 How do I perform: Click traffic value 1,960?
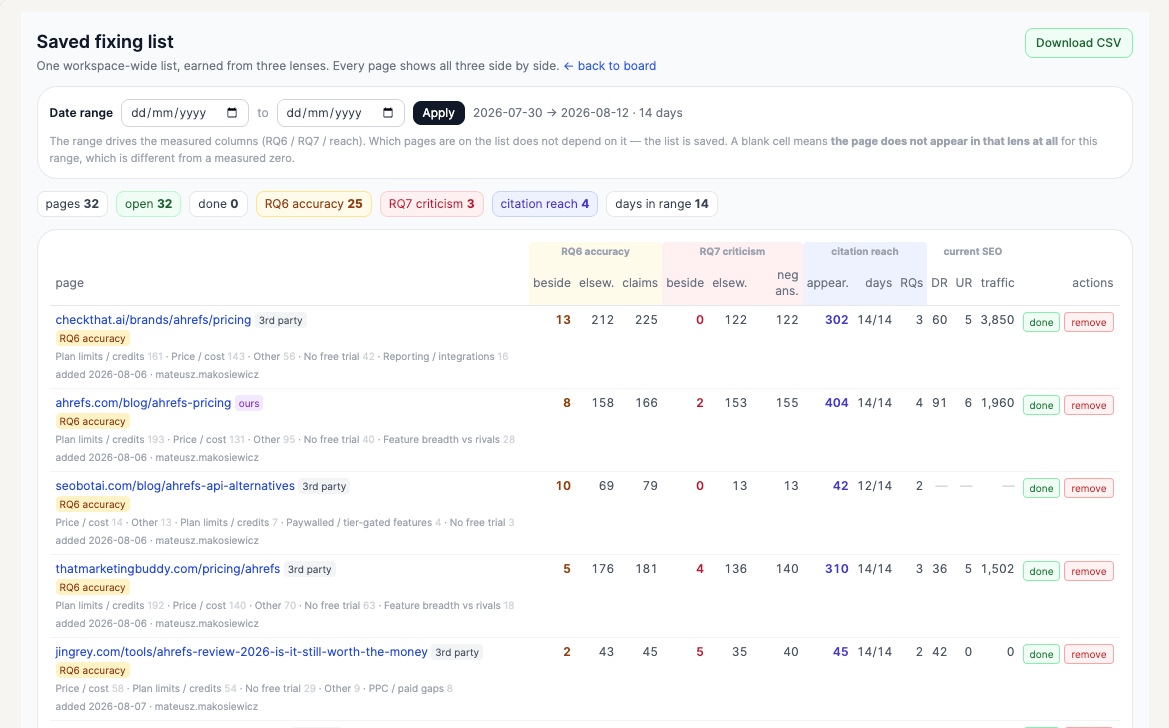(998, 402)
